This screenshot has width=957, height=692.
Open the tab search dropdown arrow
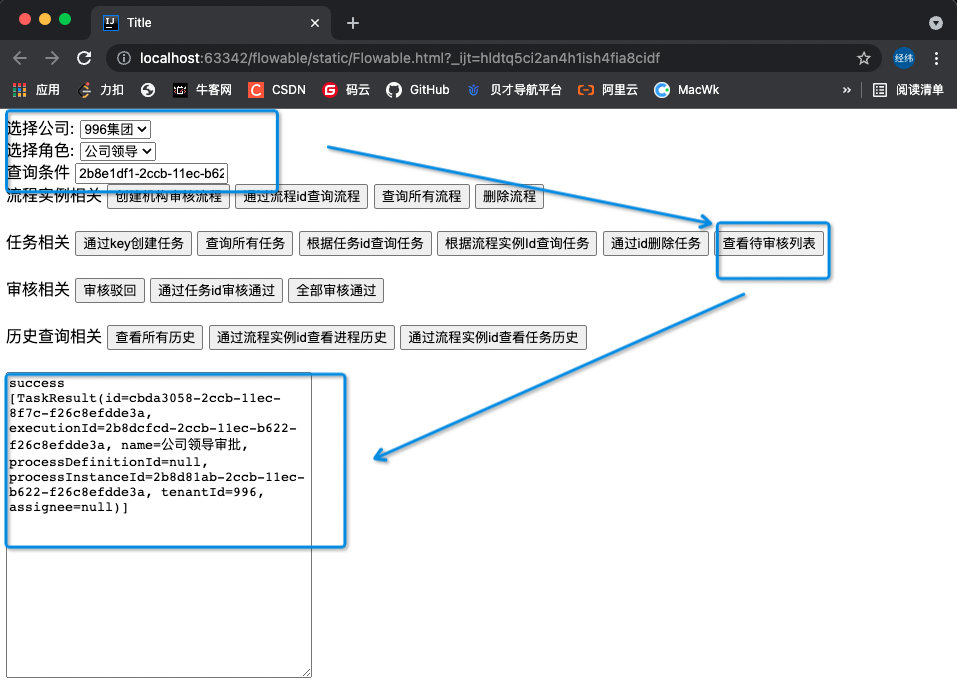tap(936, 23)
